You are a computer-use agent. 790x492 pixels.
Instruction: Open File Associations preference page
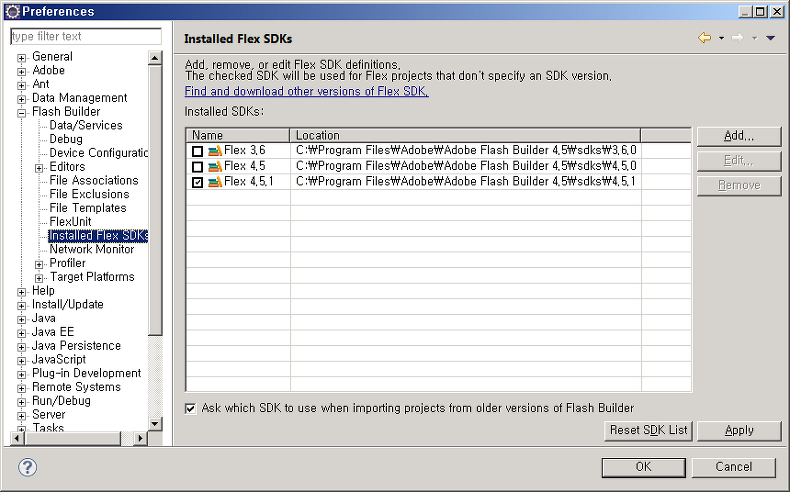(94, 180)
